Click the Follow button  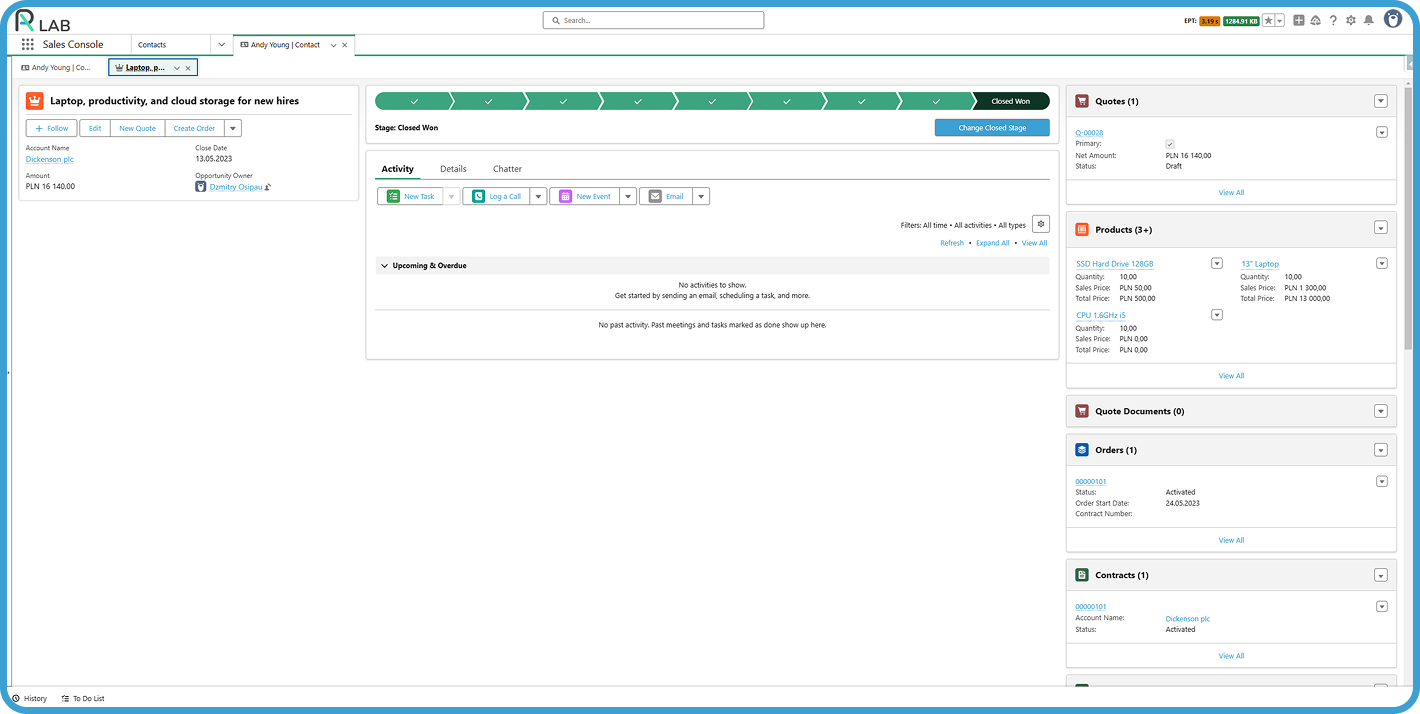(53, 128)
